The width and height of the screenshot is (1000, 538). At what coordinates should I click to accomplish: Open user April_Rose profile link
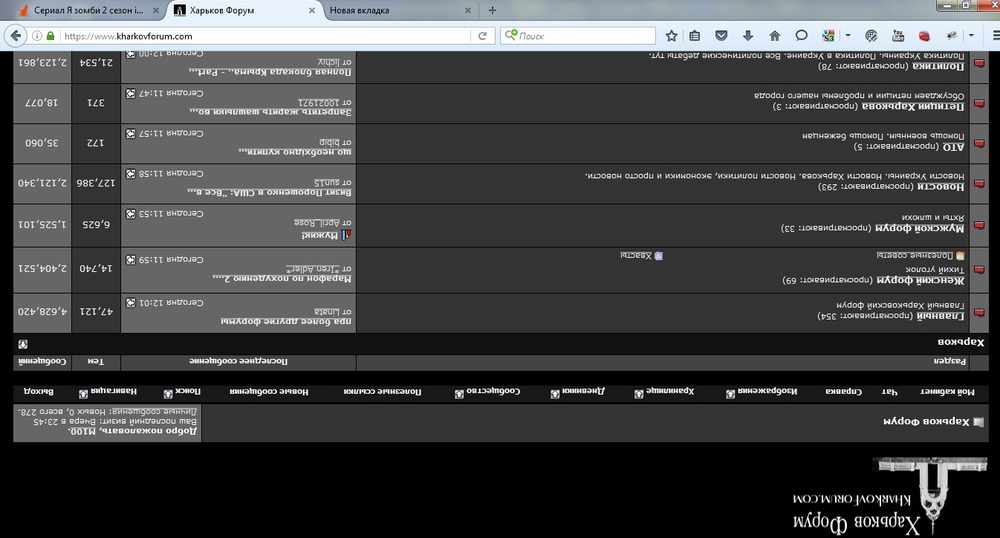tap(317, 222)
